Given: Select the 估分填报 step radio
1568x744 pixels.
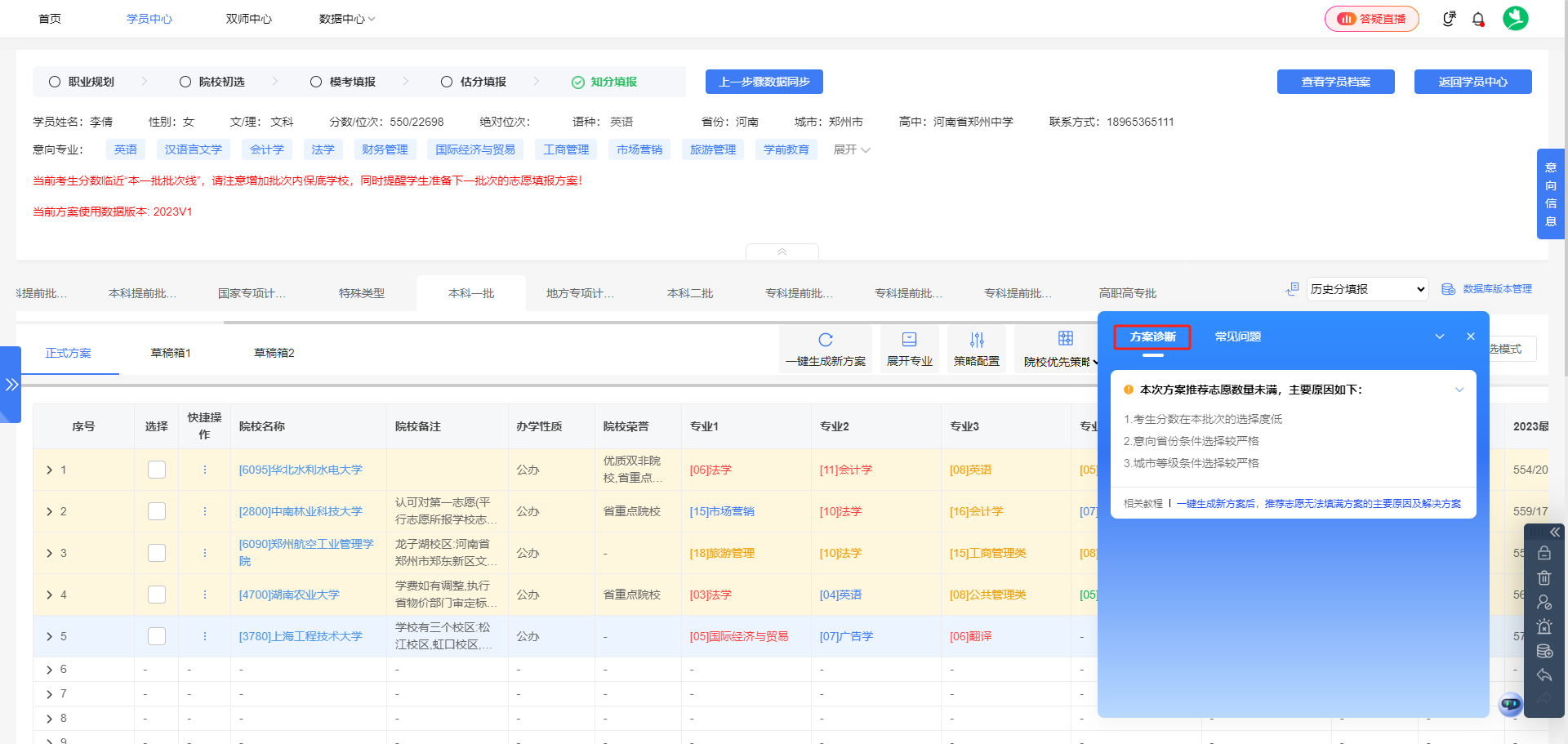Looking at the screenshot, I should tap(447, 82).
